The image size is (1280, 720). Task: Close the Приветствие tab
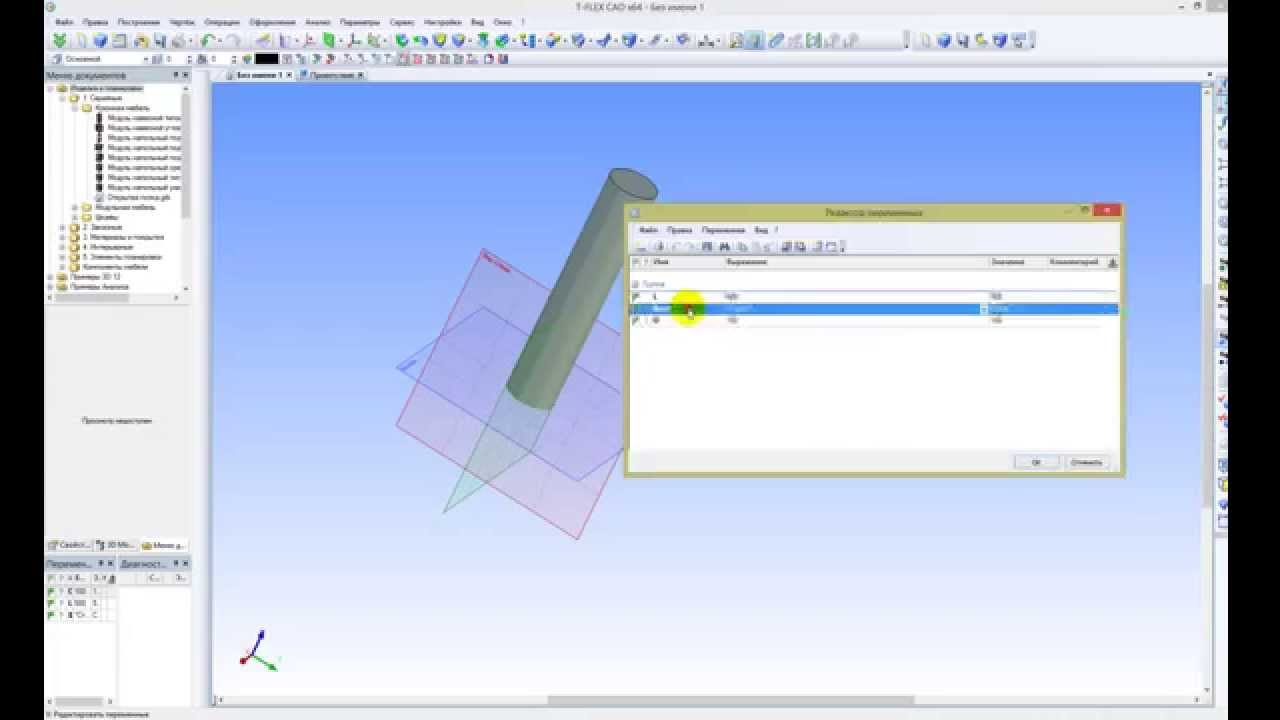tap(361, 75)
